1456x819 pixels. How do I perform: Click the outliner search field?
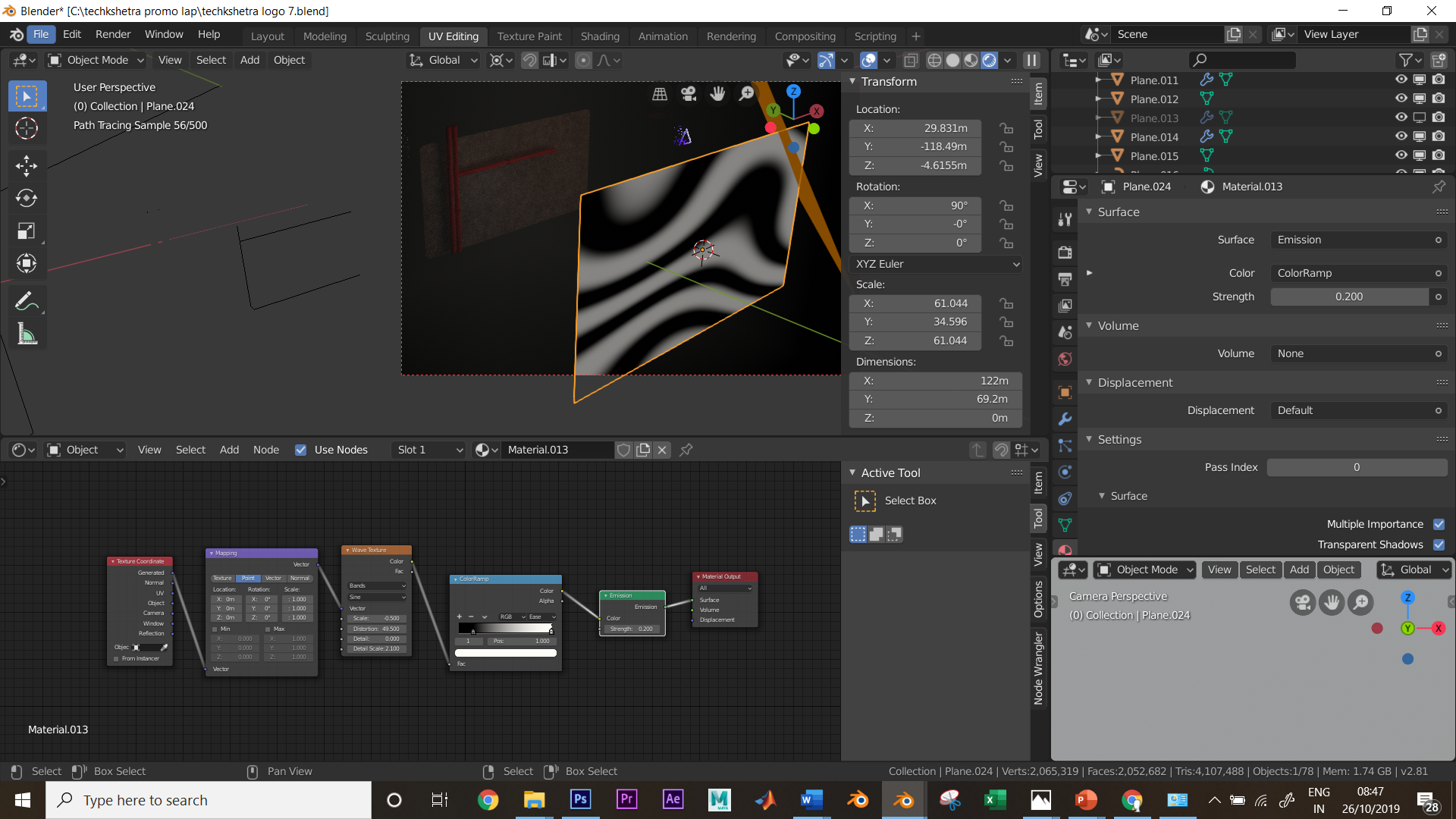[1242, 60]
